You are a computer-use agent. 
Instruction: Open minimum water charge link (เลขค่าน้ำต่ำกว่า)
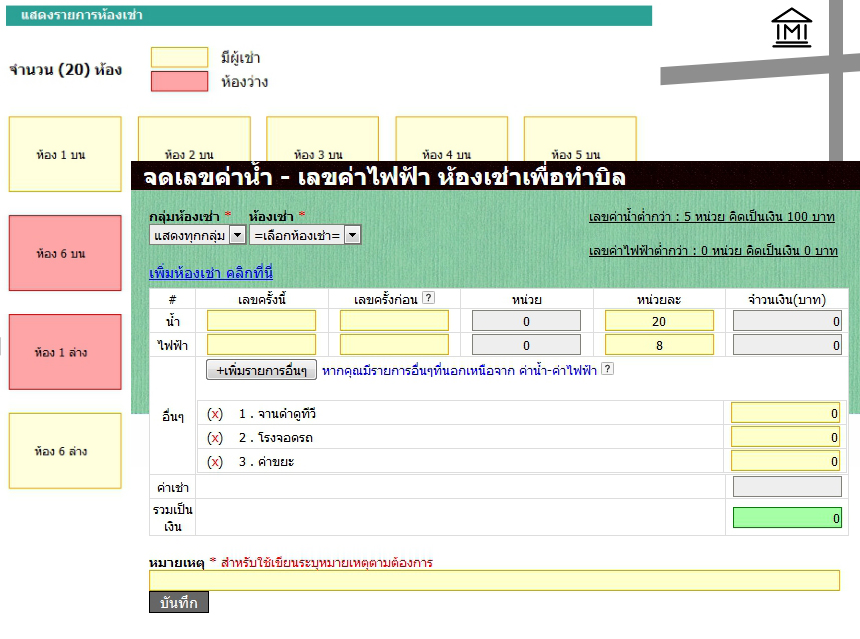pos(712,217)
